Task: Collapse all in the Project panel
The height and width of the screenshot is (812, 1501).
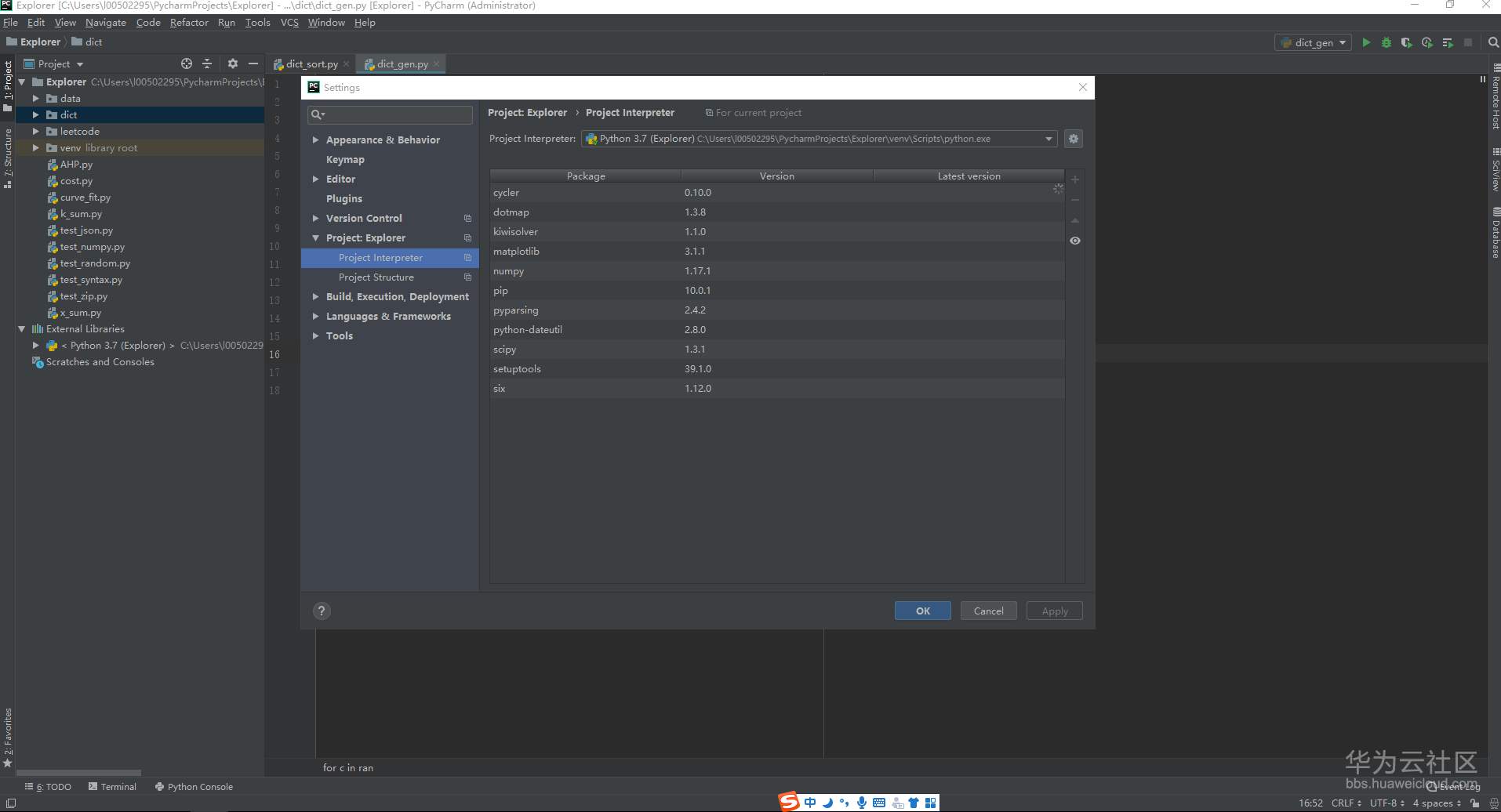Action: point(207,63)
